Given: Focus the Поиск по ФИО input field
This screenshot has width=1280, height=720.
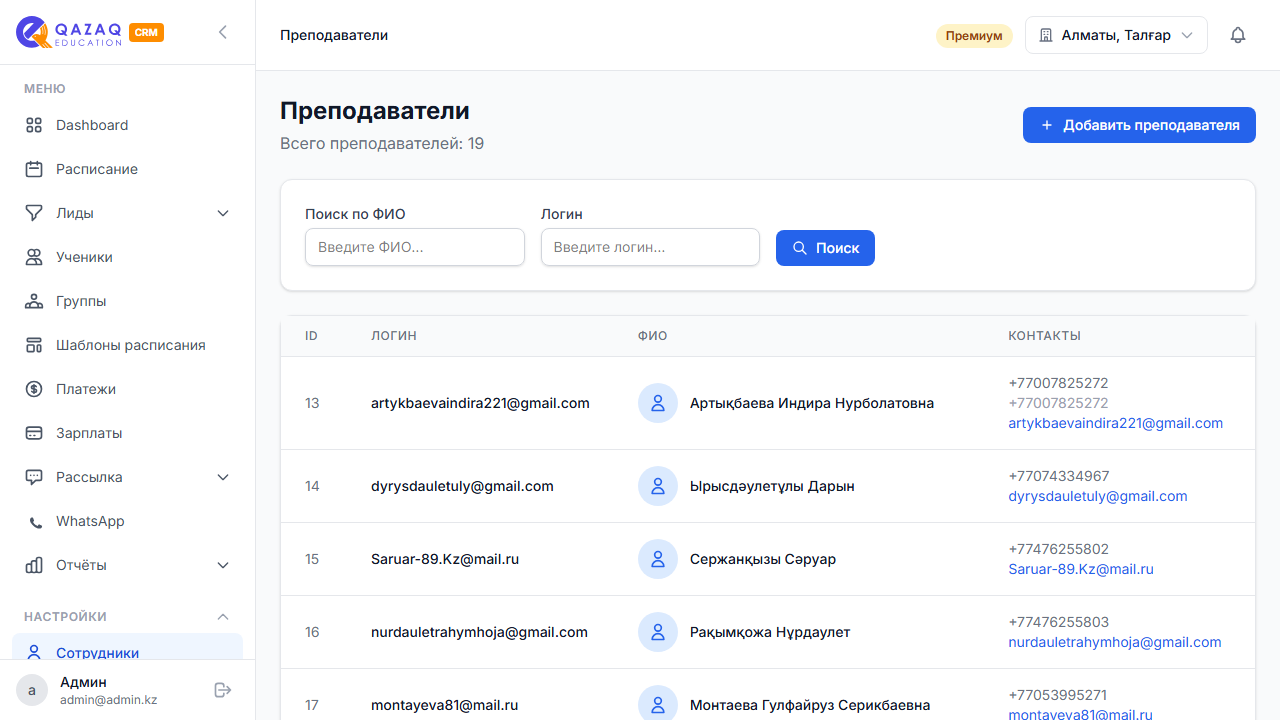Looking at the screenshot, I should [x=415, y=247].
